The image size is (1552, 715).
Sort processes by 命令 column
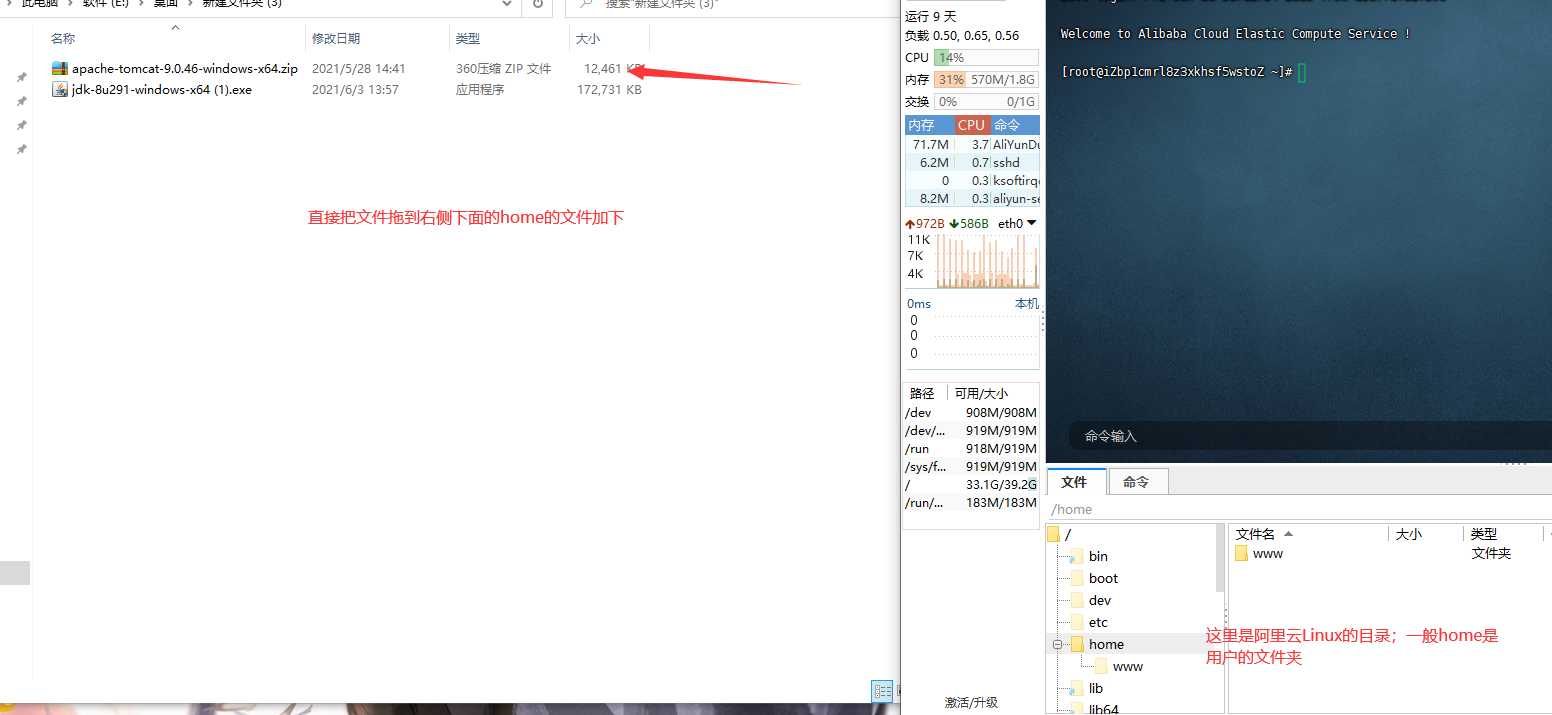1015,125
